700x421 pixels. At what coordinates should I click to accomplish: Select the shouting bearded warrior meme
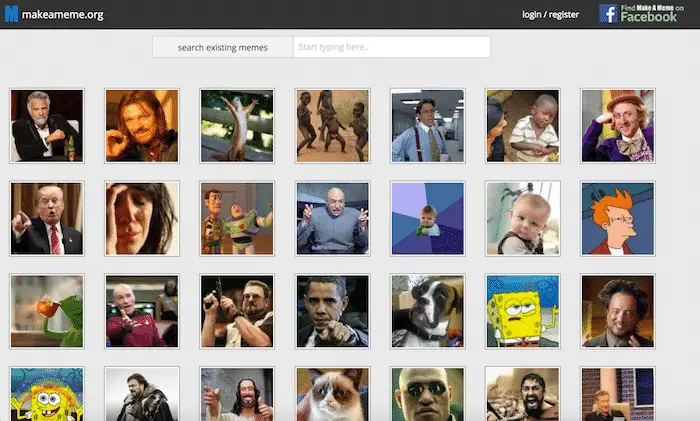[x=523, y=394]
